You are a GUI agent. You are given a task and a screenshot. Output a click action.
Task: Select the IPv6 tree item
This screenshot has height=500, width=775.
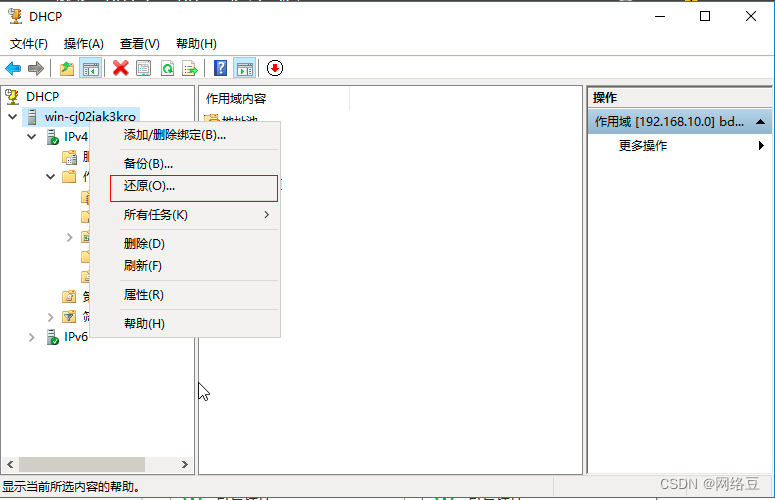(x=76, y=337)
